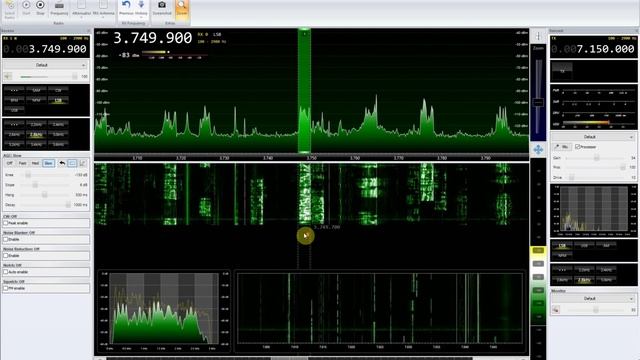The height and width of the screenshot is (360, 640).
Task: Set AGC to Fast
Action: pyautogui.click(x=22, y=163)
